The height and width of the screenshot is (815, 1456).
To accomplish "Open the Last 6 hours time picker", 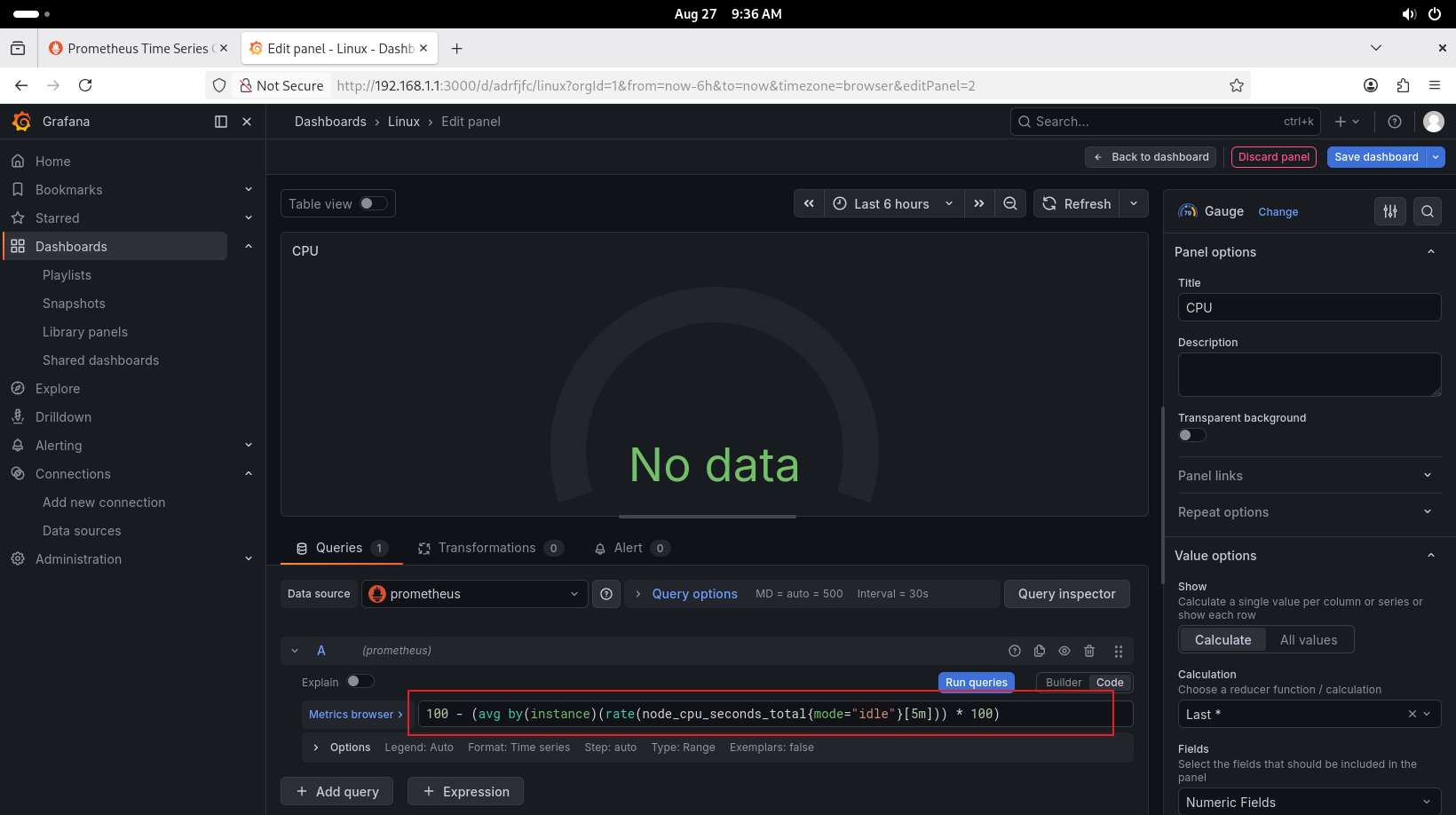I will pos(893,203).
